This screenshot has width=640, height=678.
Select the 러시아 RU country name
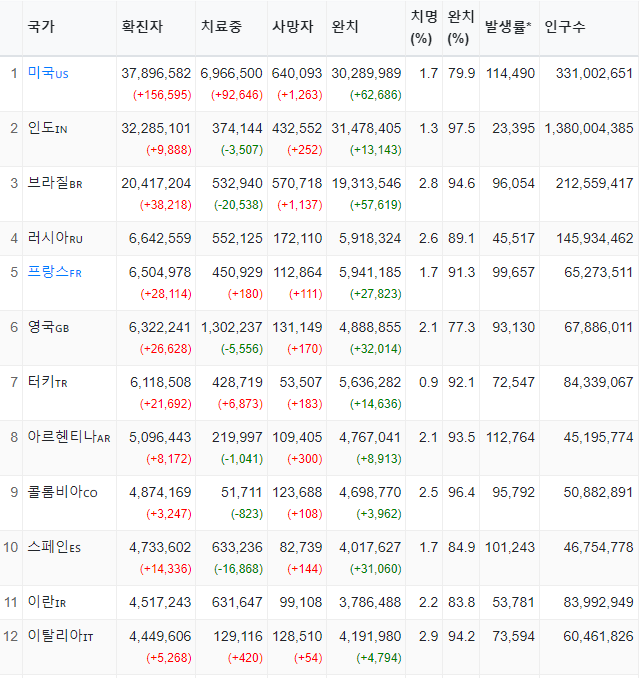(x=55, y=238)
